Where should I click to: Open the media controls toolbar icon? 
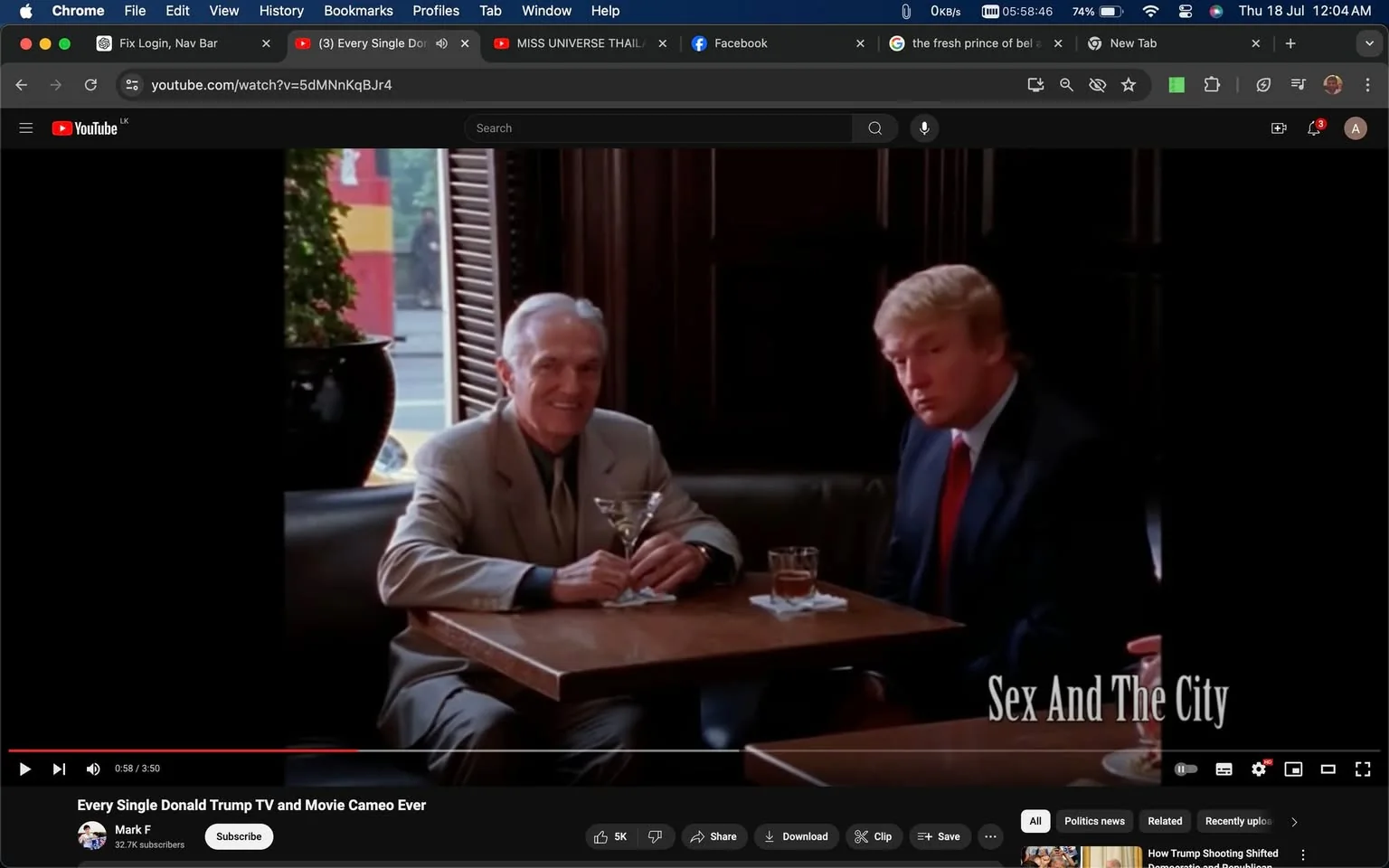pyautogui.click(x=1298, y=85)
